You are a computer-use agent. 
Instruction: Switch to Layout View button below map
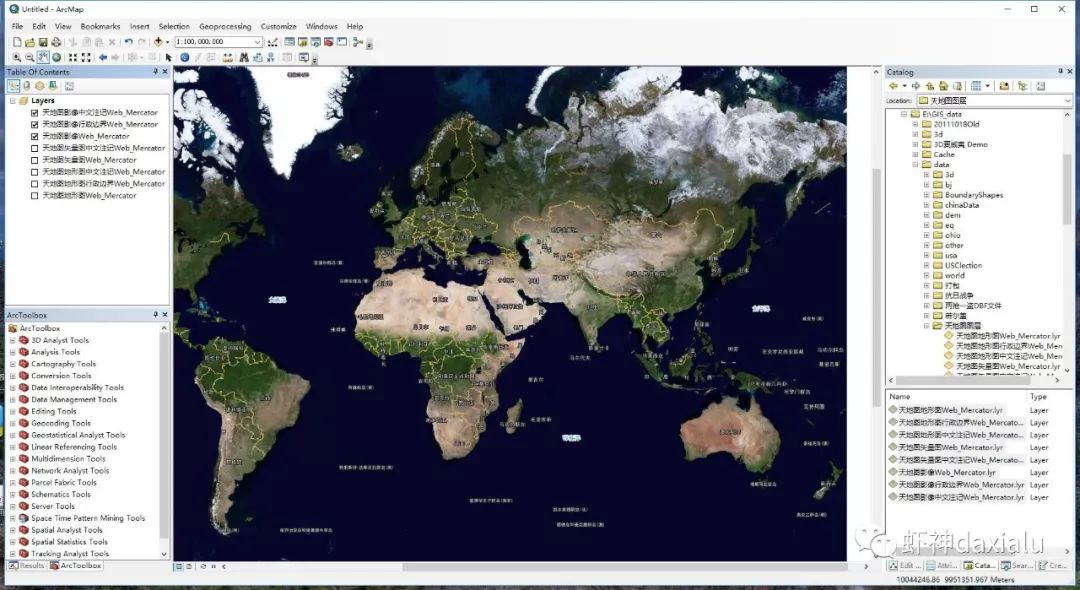coord(188,567)
